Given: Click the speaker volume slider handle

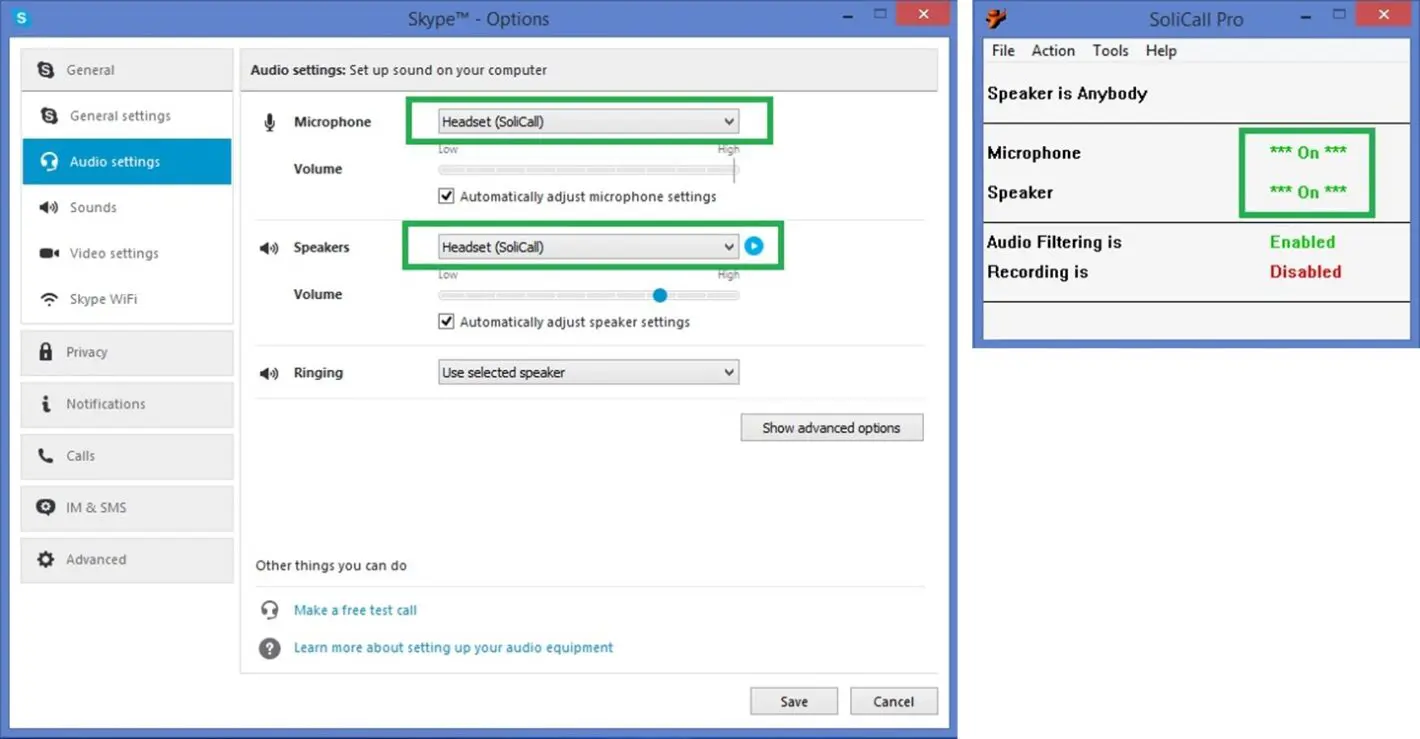Looking at the screenshot, I should coord(659,295).
